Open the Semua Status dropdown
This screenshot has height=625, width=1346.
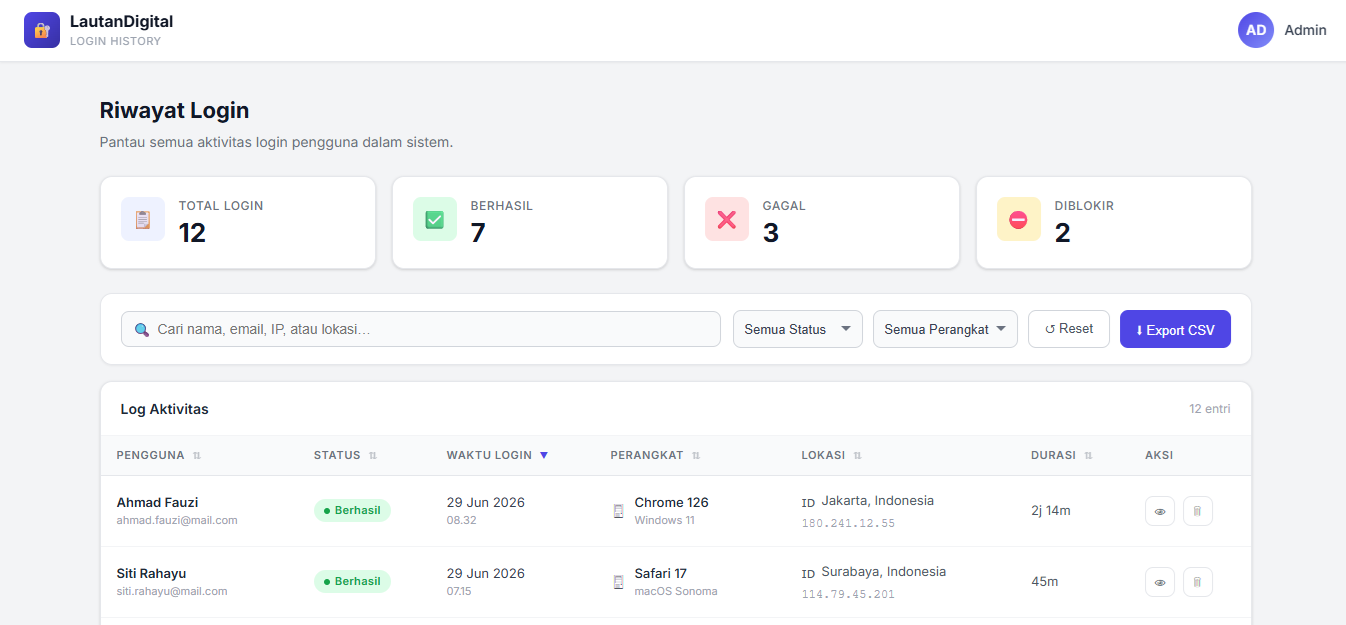tap(798, 329)
